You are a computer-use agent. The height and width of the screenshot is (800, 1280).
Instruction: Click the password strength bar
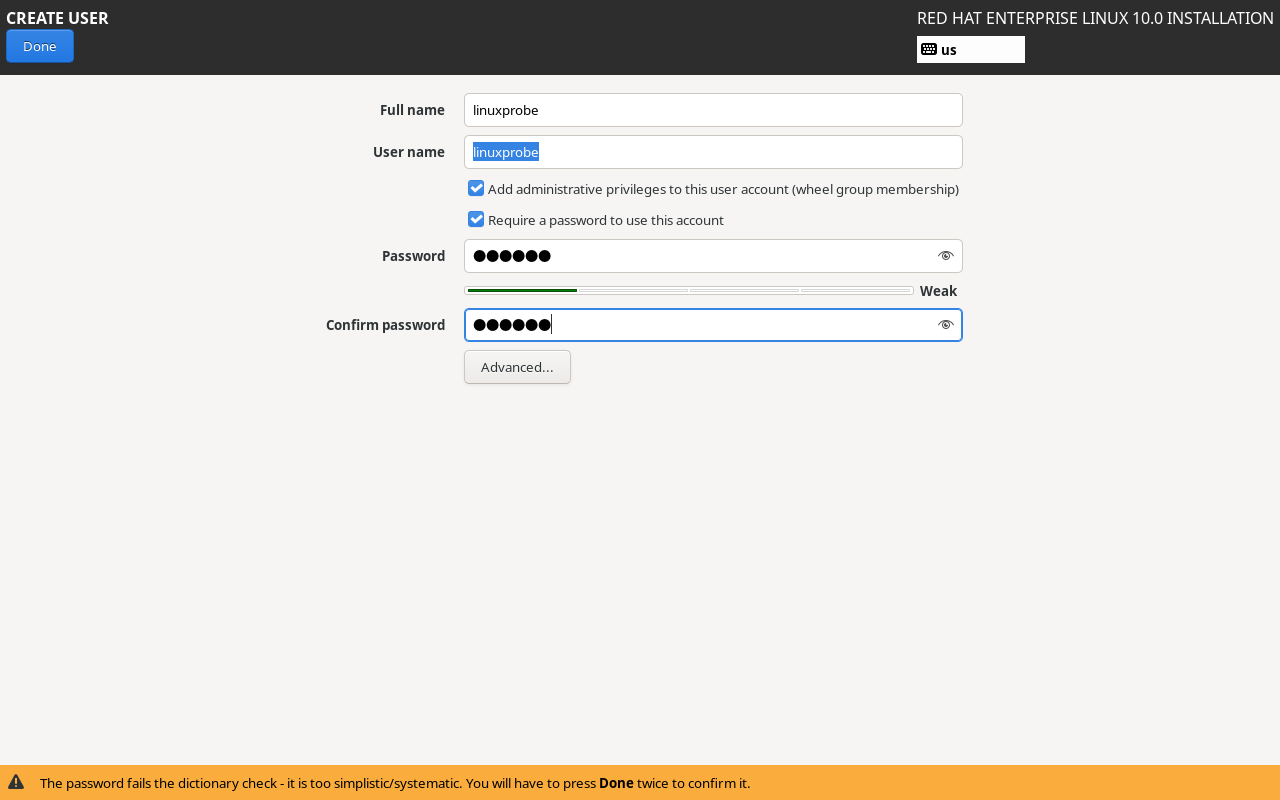(689, 291)
